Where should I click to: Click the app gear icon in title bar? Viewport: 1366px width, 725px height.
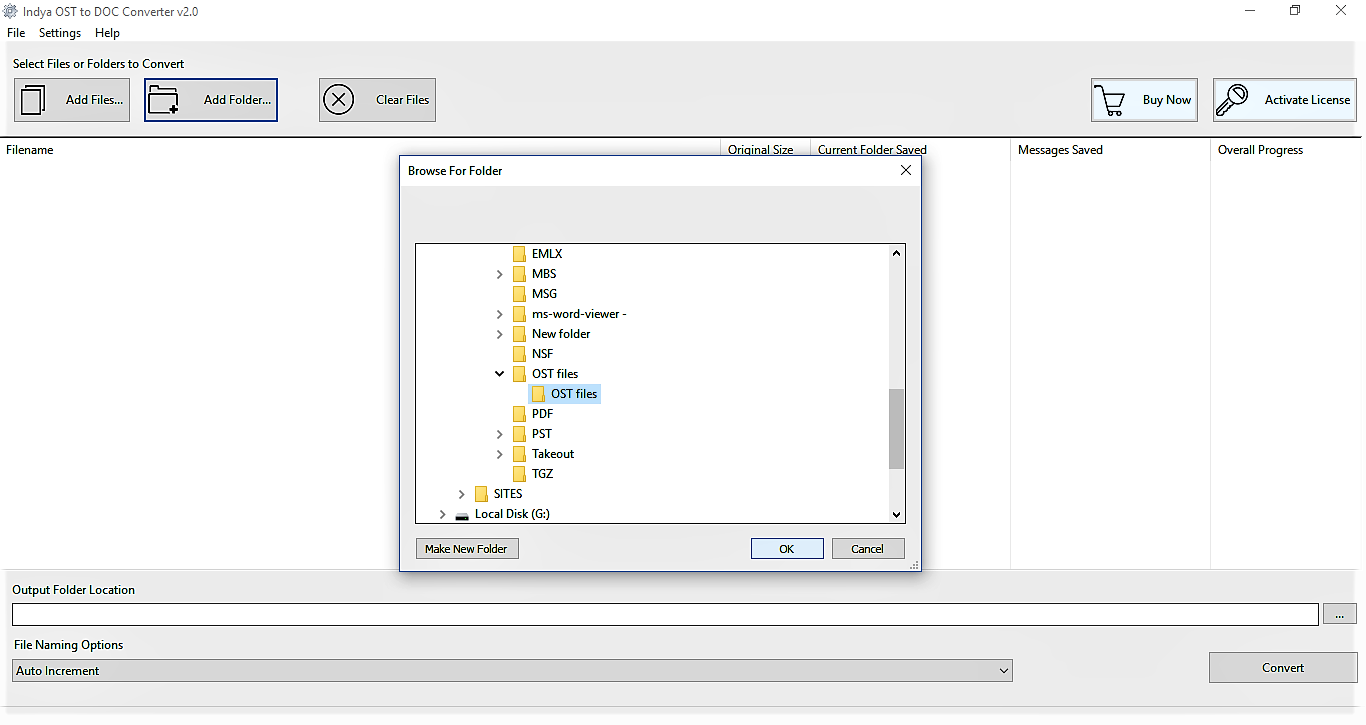(x=10, y=12)
